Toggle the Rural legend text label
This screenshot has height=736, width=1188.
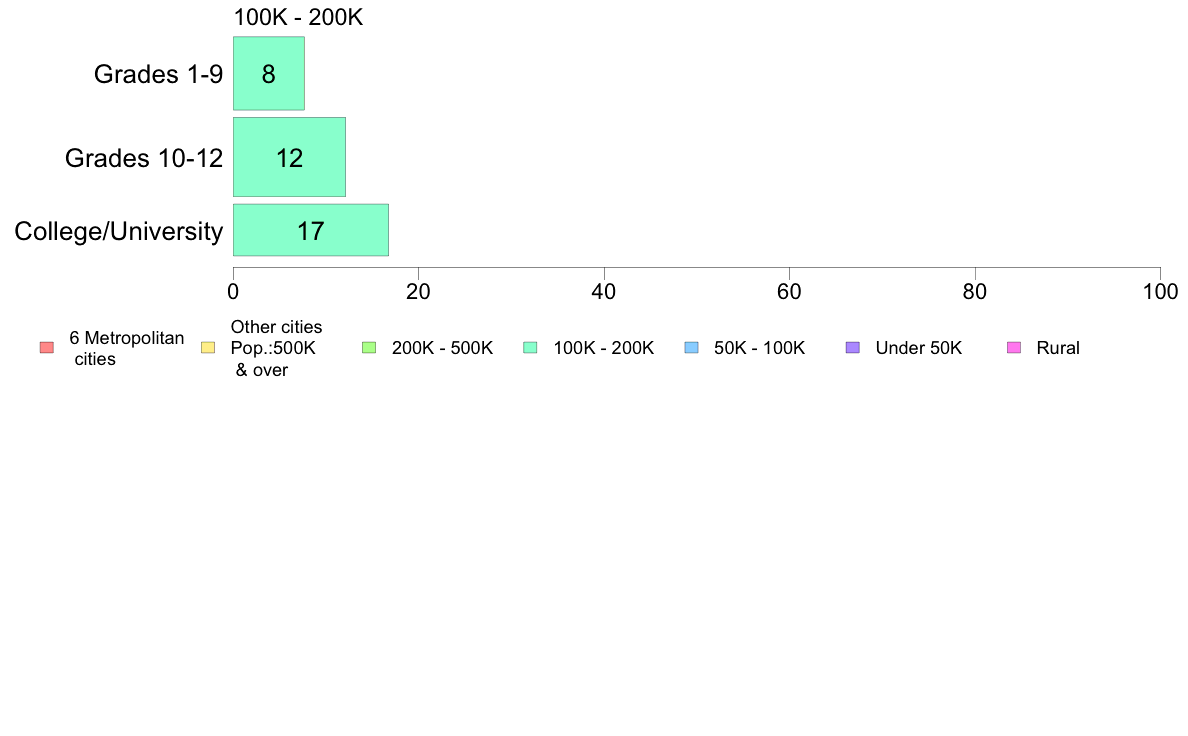click(x=1058, y=348)
